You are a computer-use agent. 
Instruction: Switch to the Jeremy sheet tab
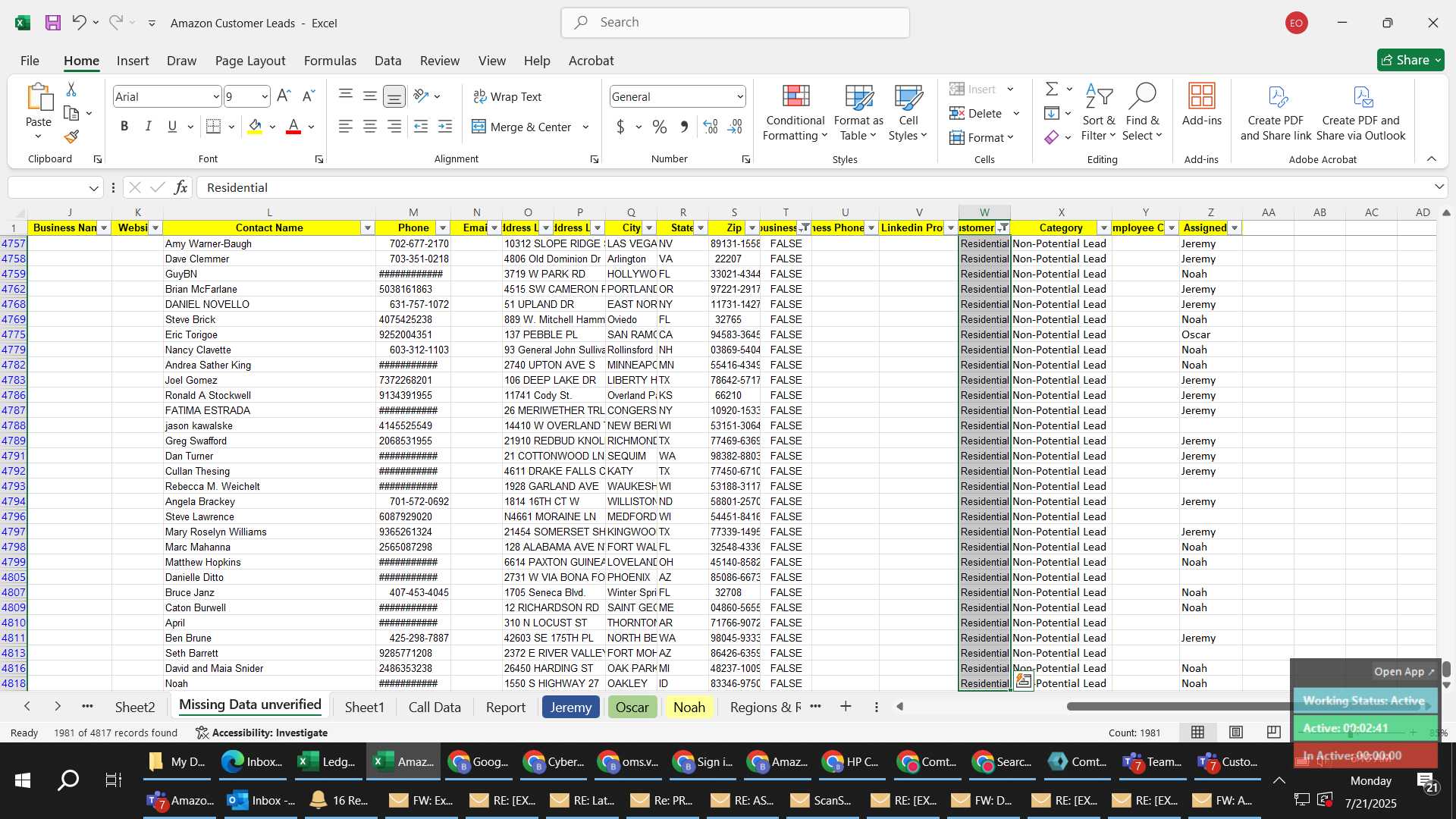(x=571, y=707)
